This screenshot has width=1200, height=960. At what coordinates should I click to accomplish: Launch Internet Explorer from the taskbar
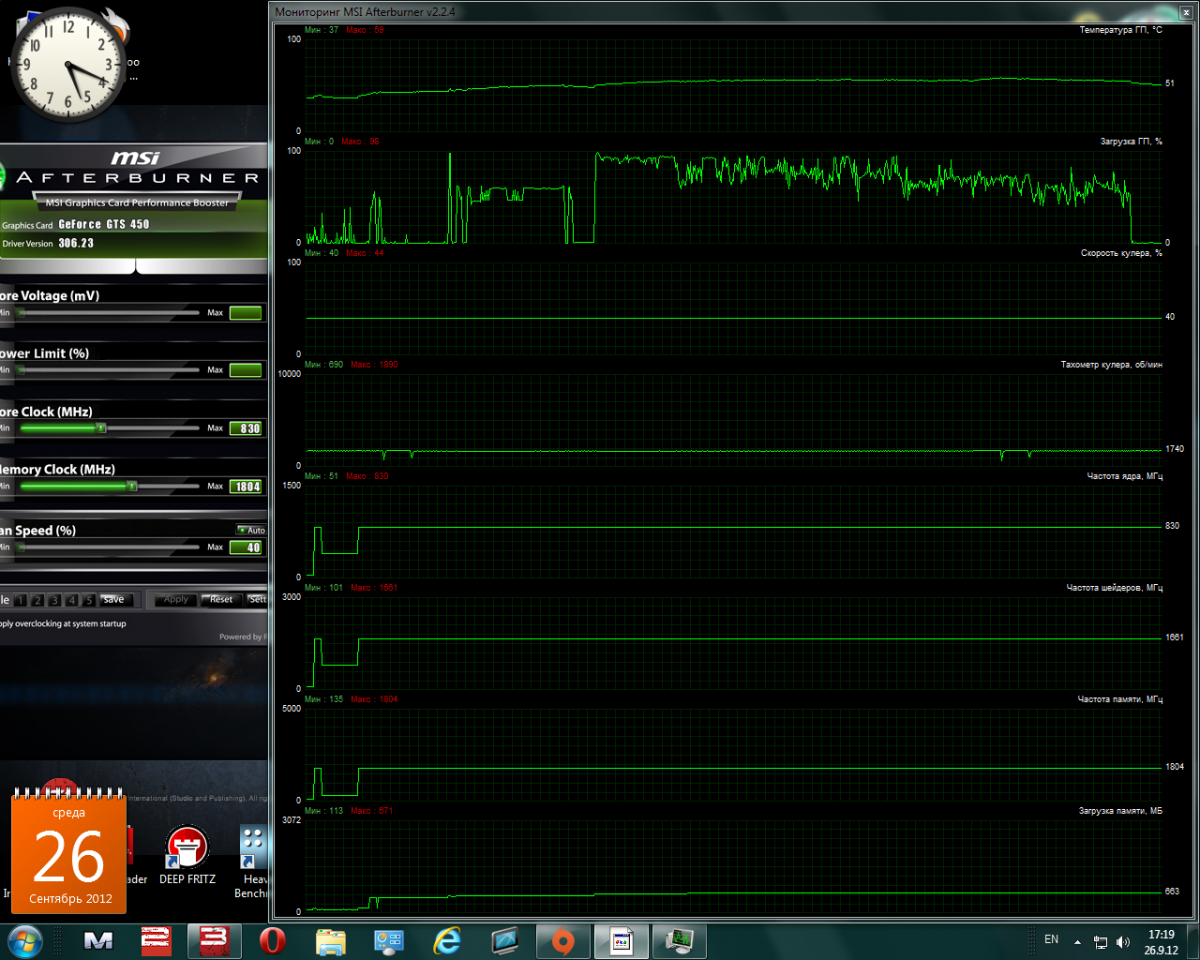[447, 940]
